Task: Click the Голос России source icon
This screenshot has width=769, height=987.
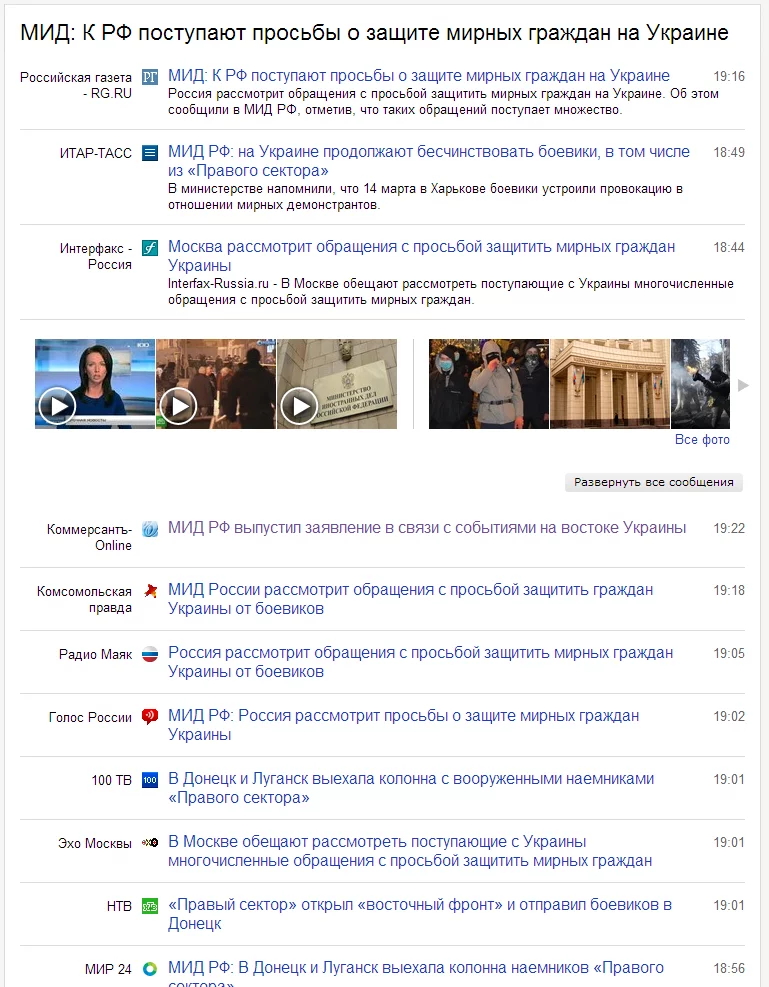Action: [x=150, y=717]
